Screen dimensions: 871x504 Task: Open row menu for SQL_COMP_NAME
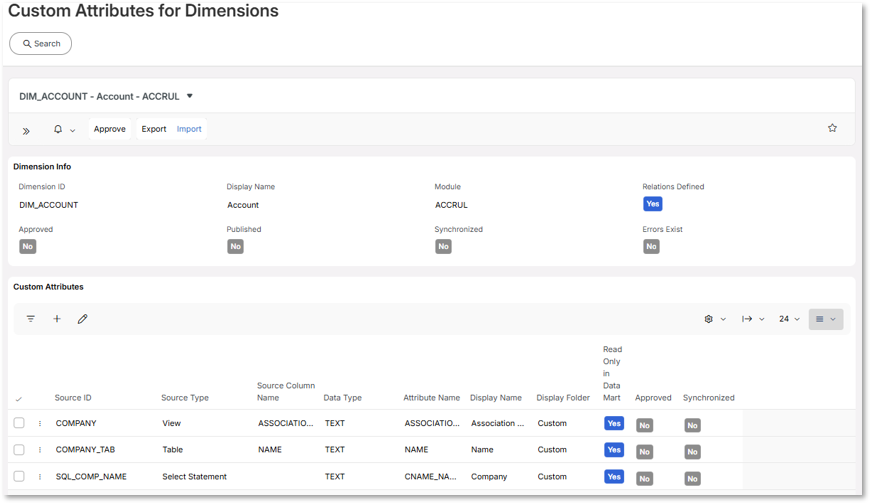tap(40, 477)
